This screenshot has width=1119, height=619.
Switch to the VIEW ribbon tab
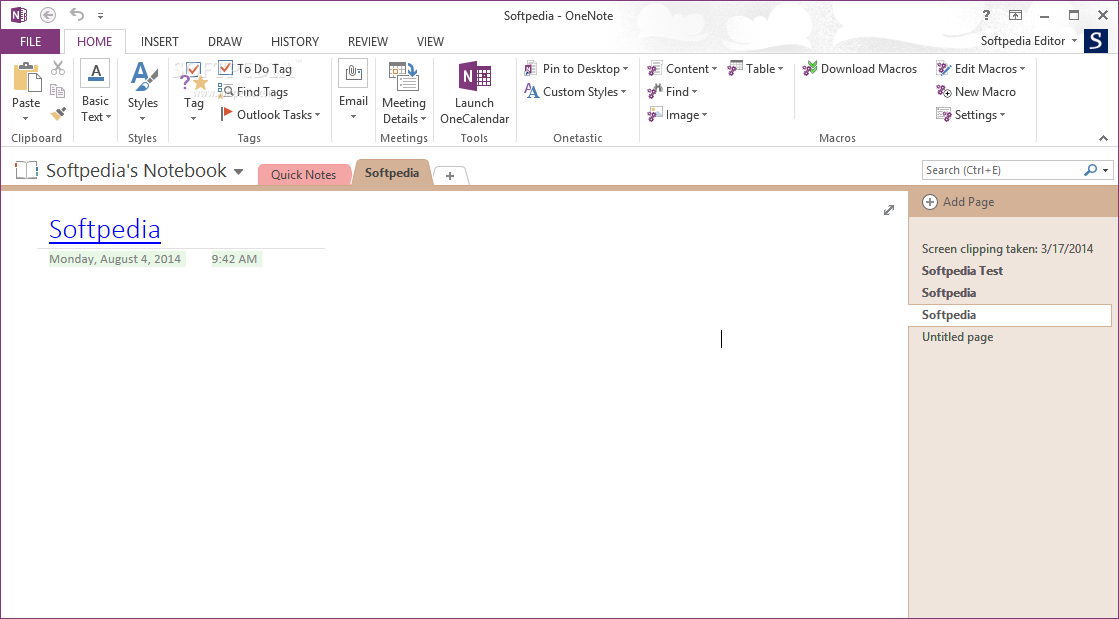click(x=430, y=41)
